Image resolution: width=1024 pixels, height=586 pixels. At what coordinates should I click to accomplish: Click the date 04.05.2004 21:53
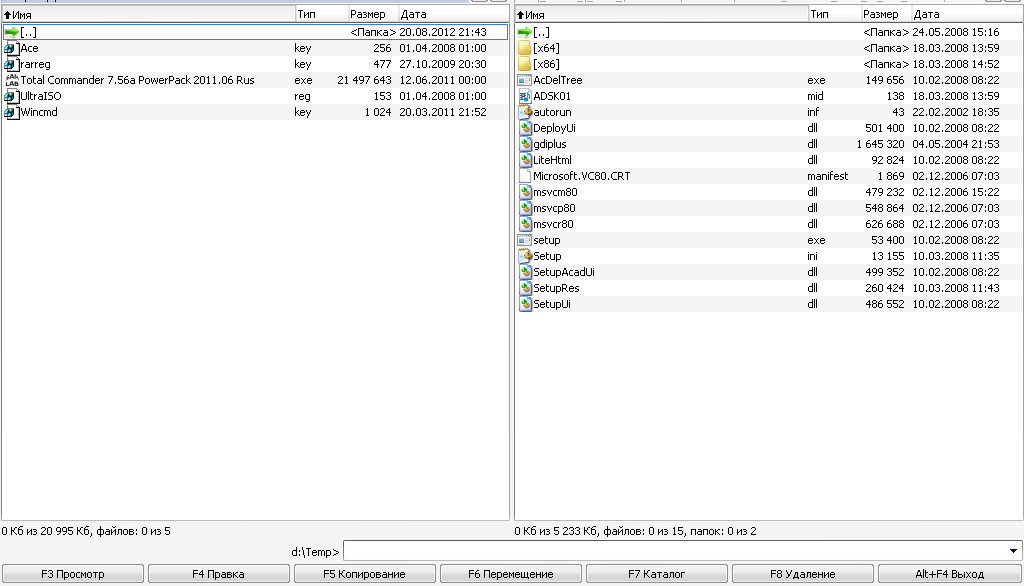pos(955,144)
